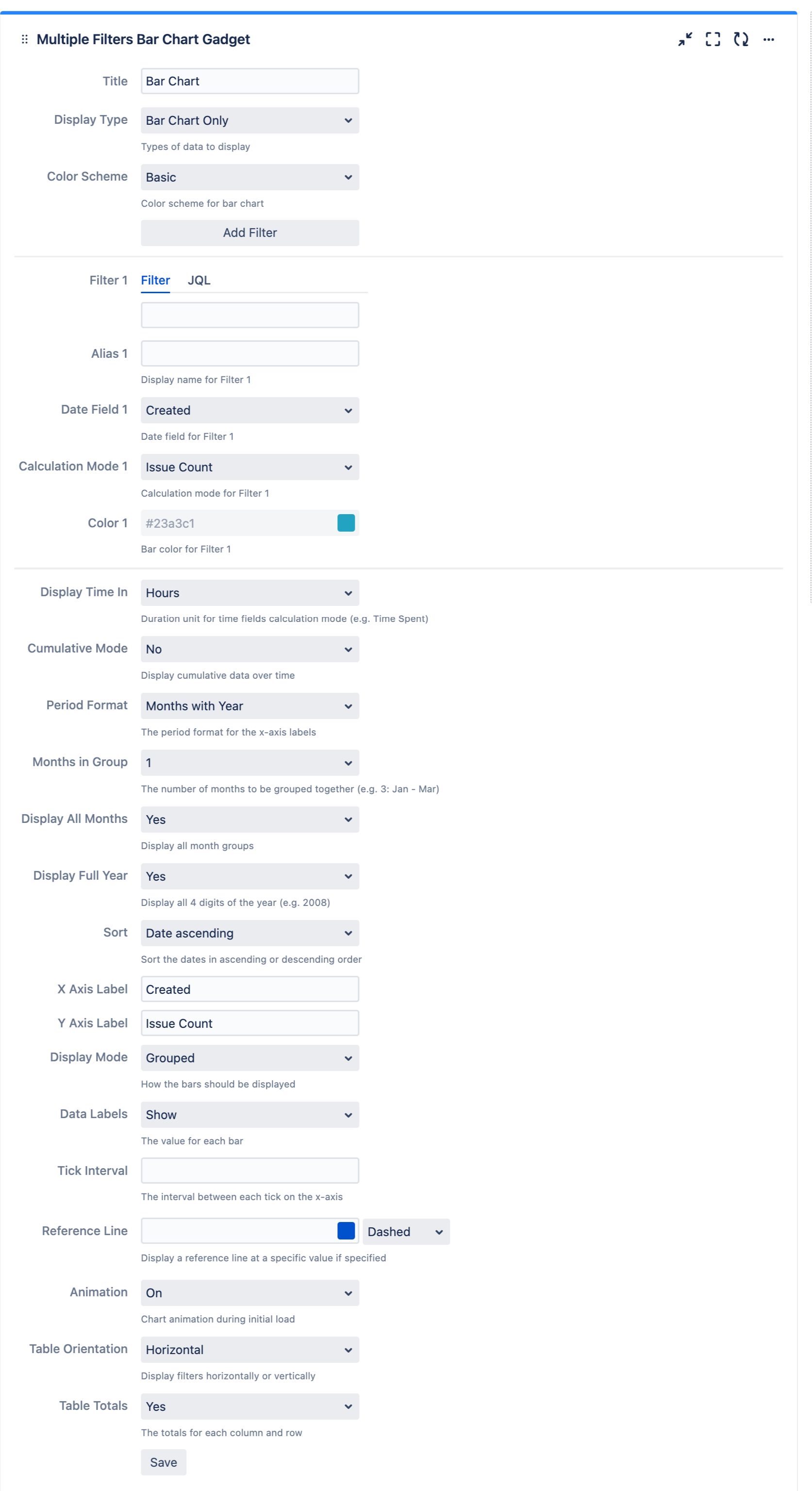The height and width of the screenshot is (1491, 812).
Task: Open the Date Field 1 dropdown
Action: coord(249,410)
